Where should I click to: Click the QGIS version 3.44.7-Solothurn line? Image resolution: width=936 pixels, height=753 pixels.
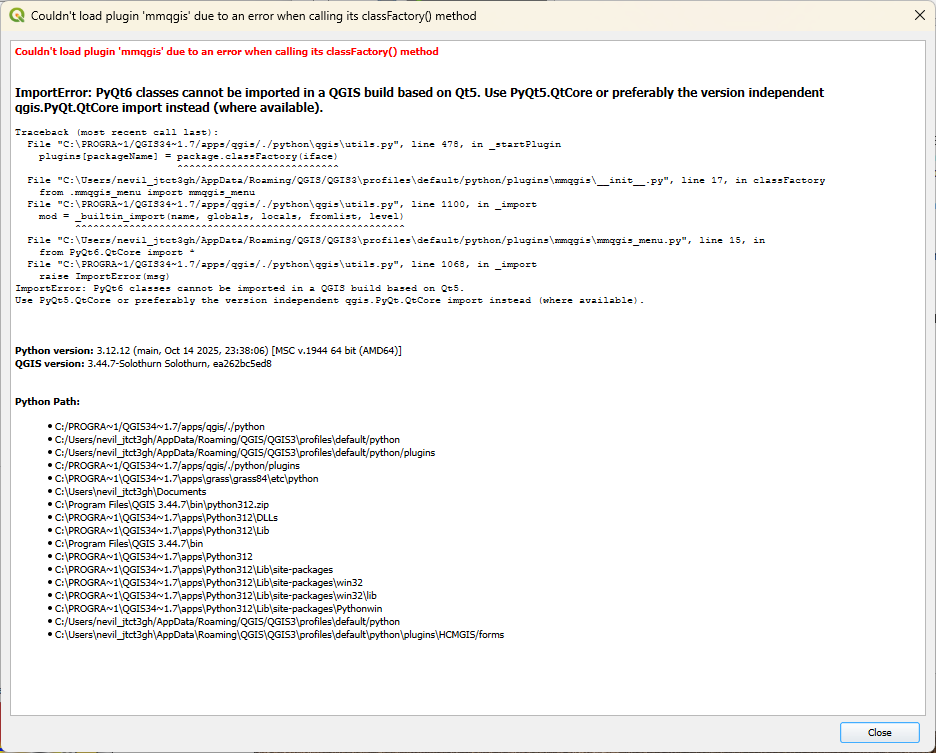pyautogui.click(x=143, y=364)
